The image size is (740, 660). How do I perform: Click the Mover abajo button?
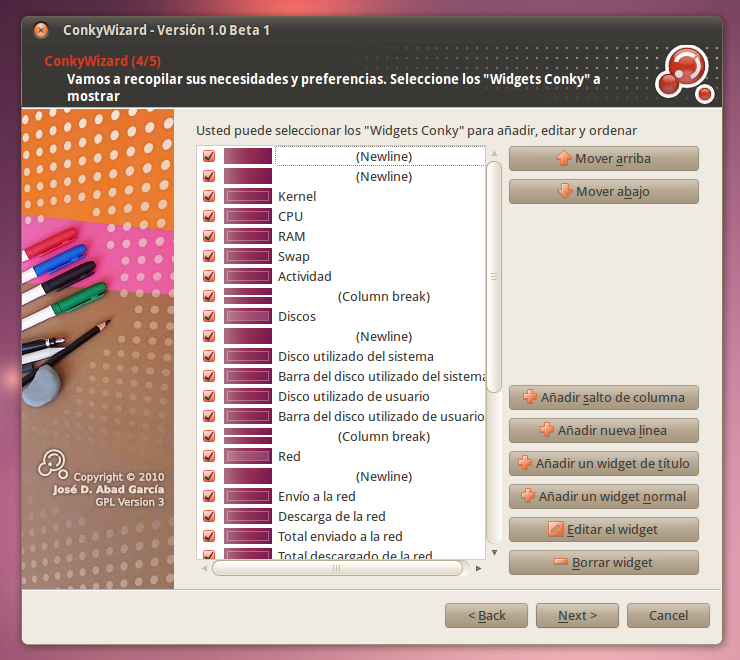pos(604,191)
